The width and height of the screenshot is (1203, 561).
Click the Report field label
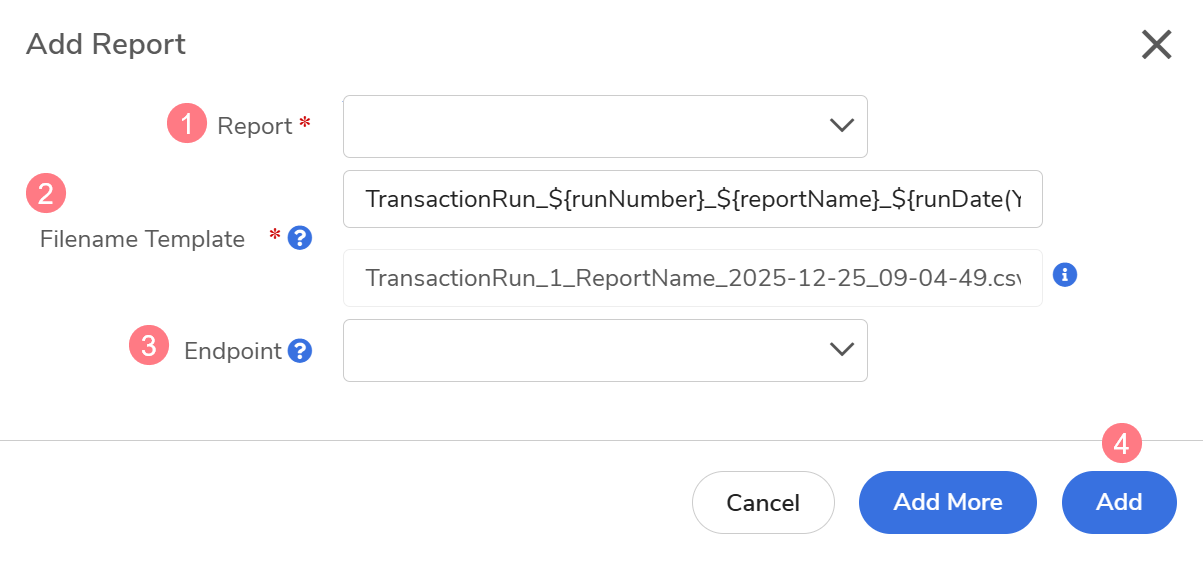(255, 126)
